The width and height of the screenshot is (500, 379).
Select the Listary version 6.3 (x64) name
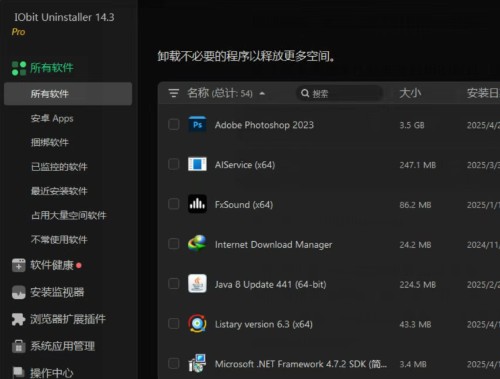pos(264,324)
